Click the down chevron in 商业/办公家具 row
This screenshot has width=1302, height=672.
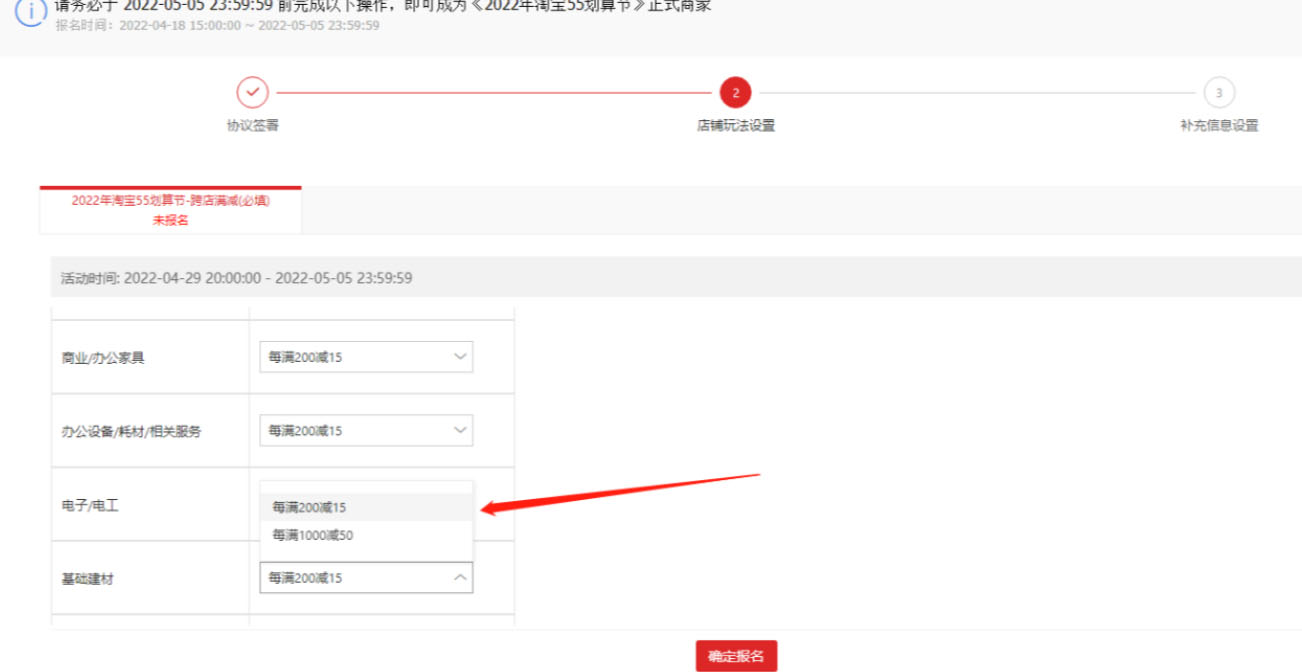pos(460,357)
